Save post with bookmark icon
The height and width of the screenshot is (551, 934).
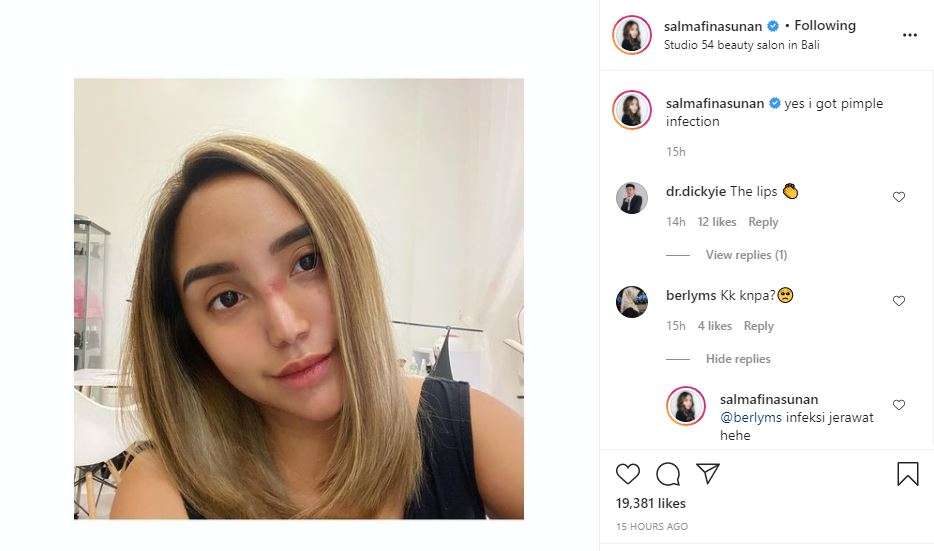tap(907, 474)
